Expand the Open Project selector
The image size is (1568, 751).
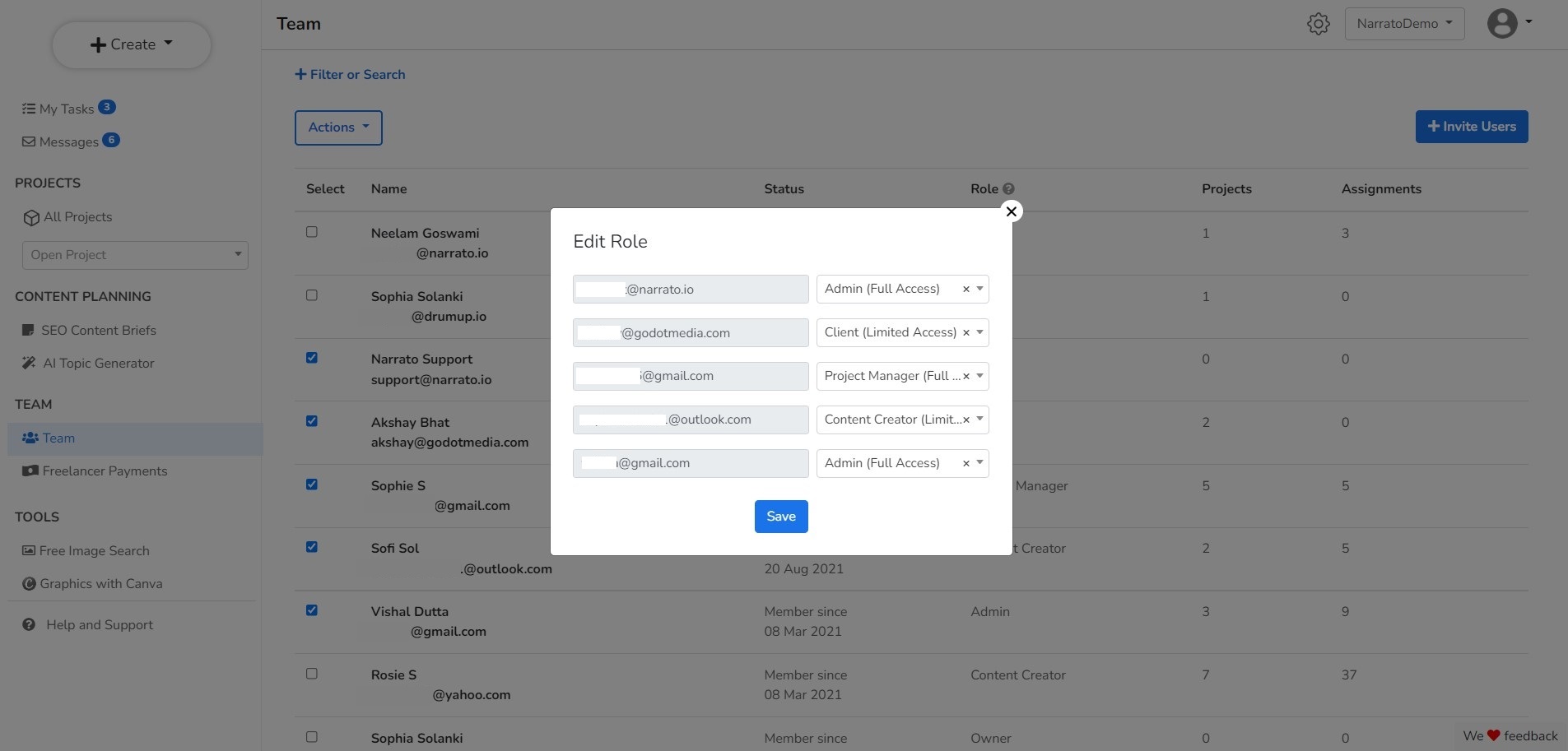135,255
